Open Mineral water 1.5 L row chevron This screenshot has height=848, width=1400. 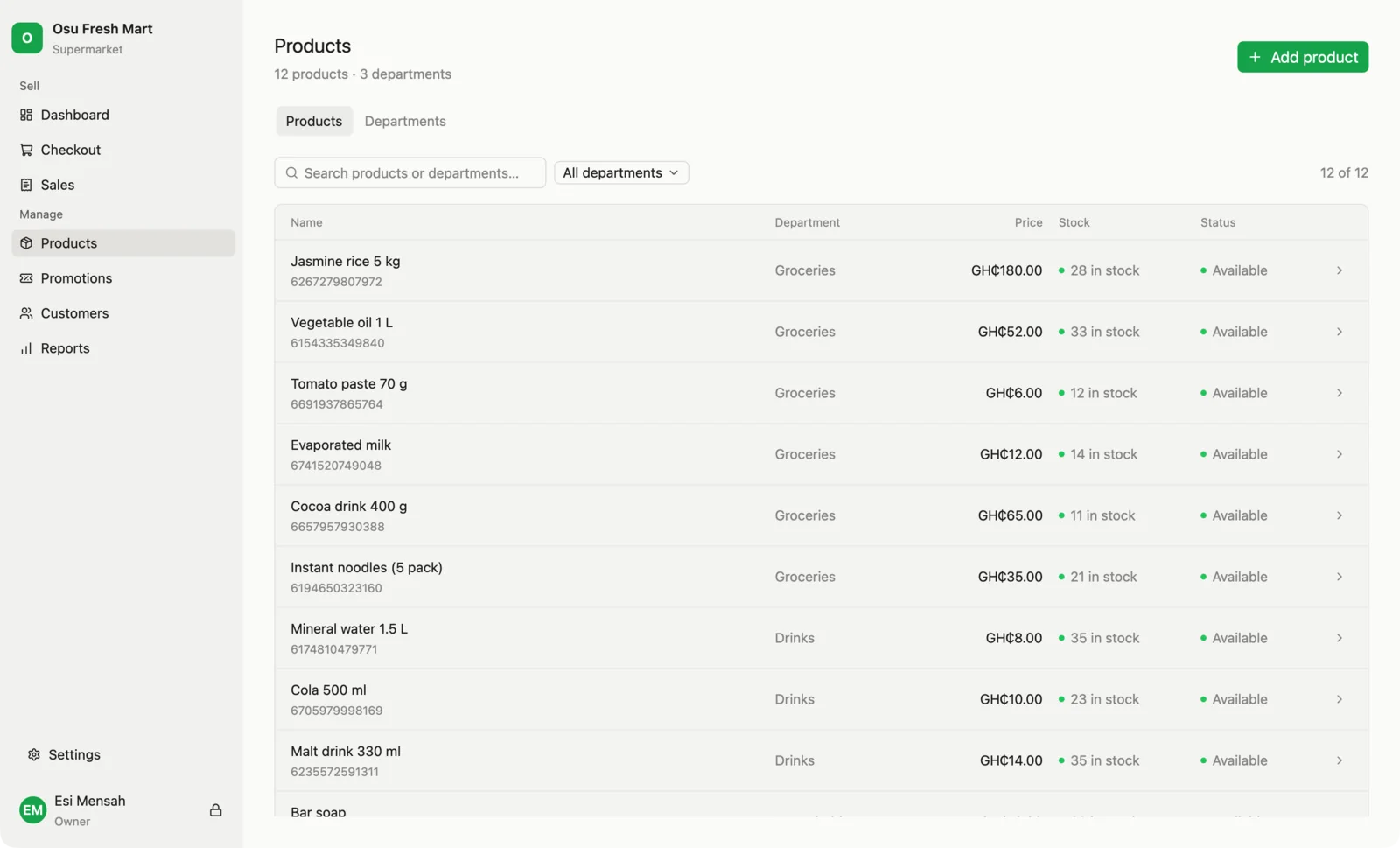click(1340, 638)
